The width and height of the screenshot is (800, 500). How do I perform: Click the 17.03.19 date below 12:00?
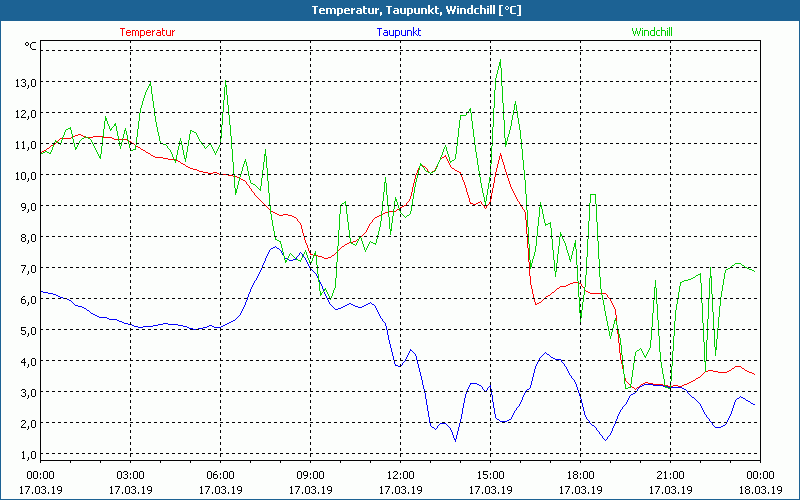tap(400, 490)
